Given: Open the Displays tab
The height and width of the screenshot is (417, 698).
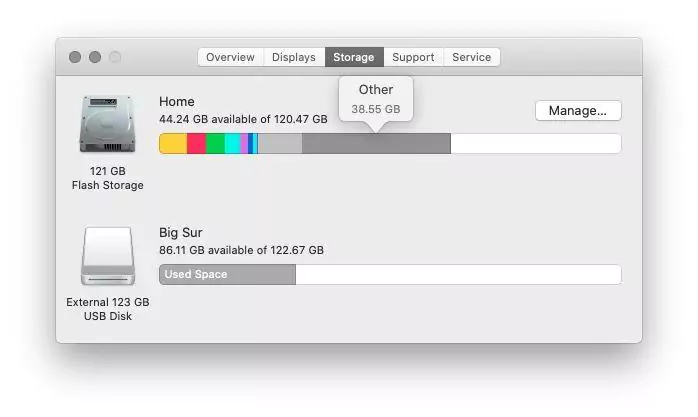Looking at the screenshot, I should point(294,57).
